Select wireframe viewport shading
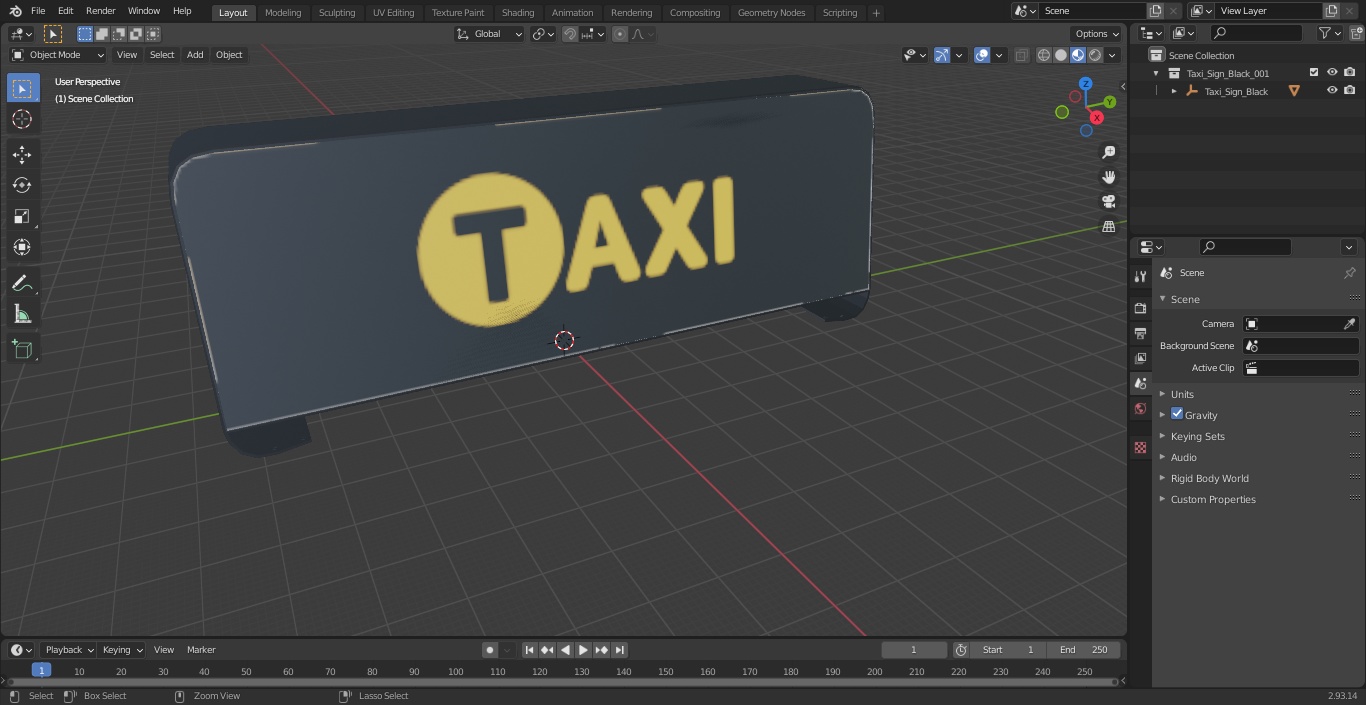 tap(1043, 55)
